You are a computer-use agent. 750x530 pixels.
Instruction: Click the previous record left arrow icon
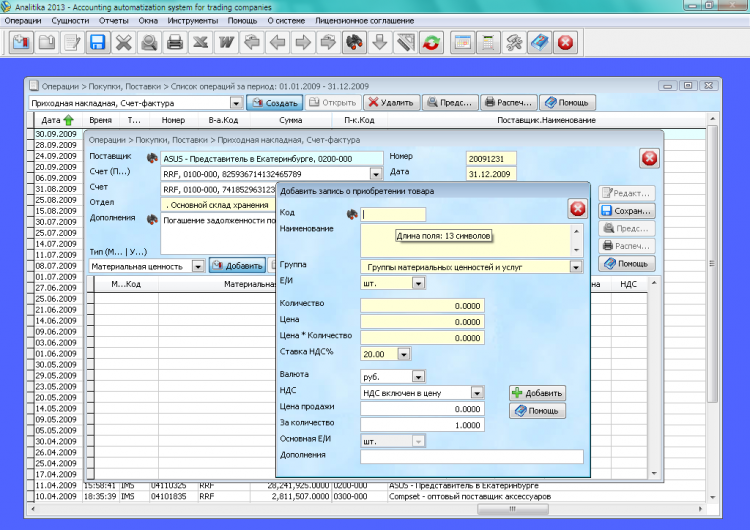tap(278, 43)
